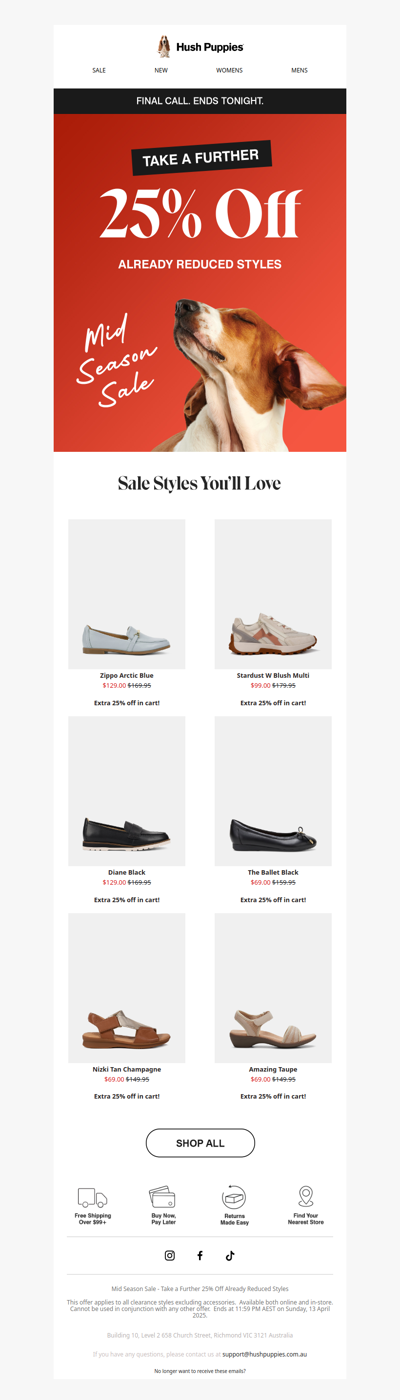Click the Returns Made Easy box icon
This screenshot has height=1400, width=400.
234,1197
